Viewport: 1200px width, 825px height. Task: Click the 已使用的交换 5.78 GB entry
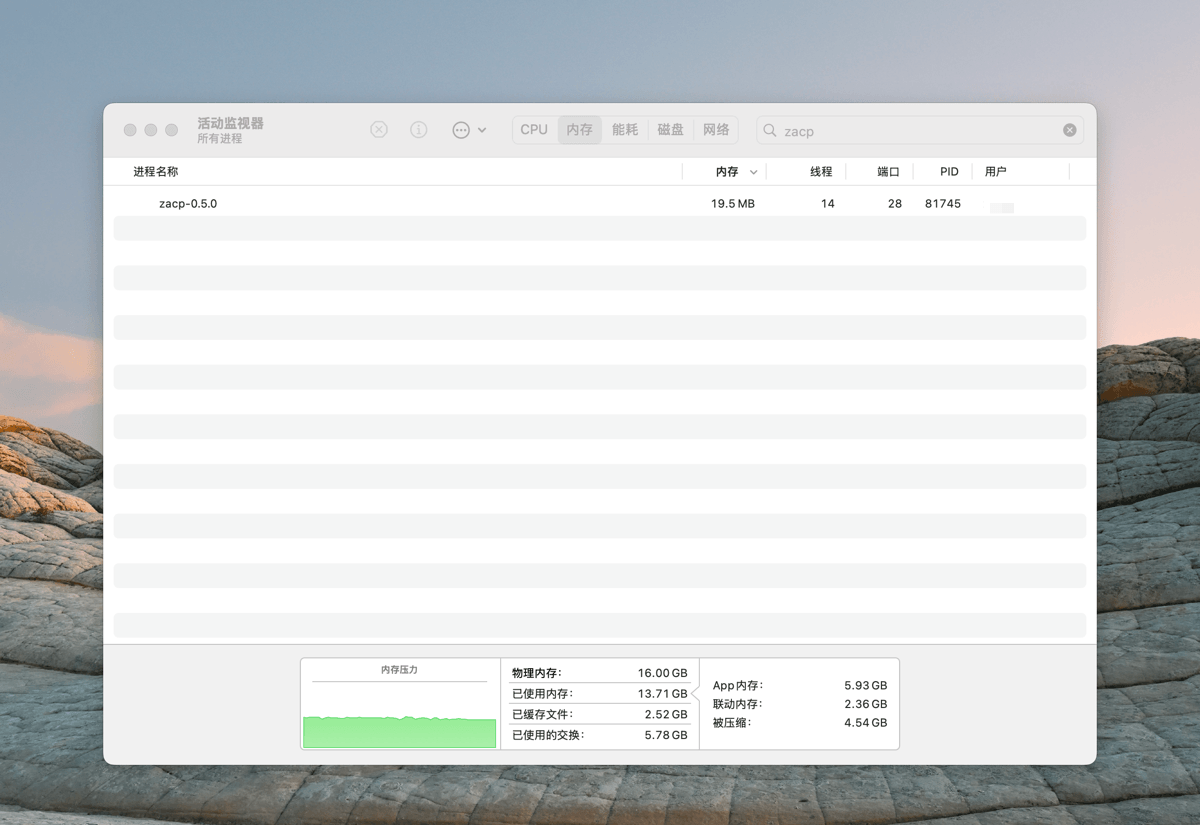click(x=600, y=735)
